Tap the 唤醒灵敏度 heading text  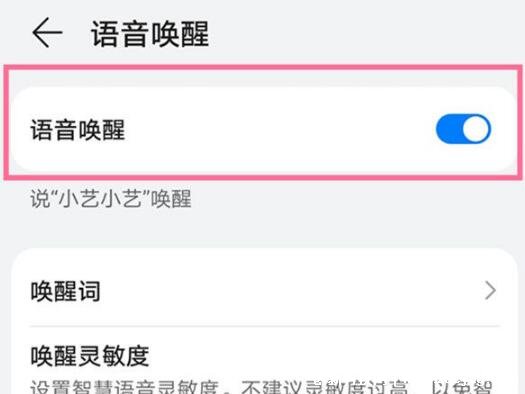coord(90,356)
